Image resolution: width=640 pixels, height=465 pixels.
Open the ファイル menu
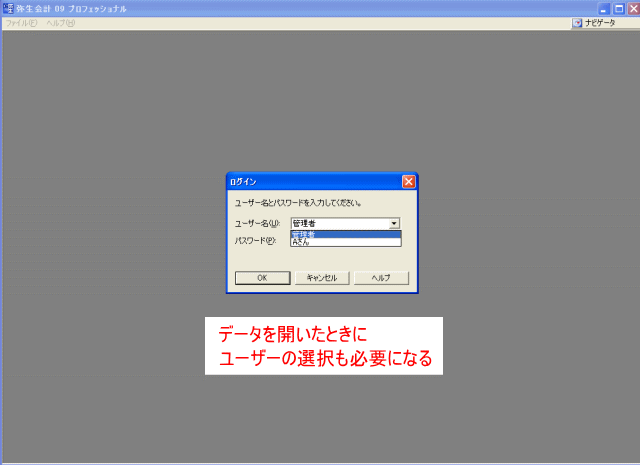click(21, 23)
